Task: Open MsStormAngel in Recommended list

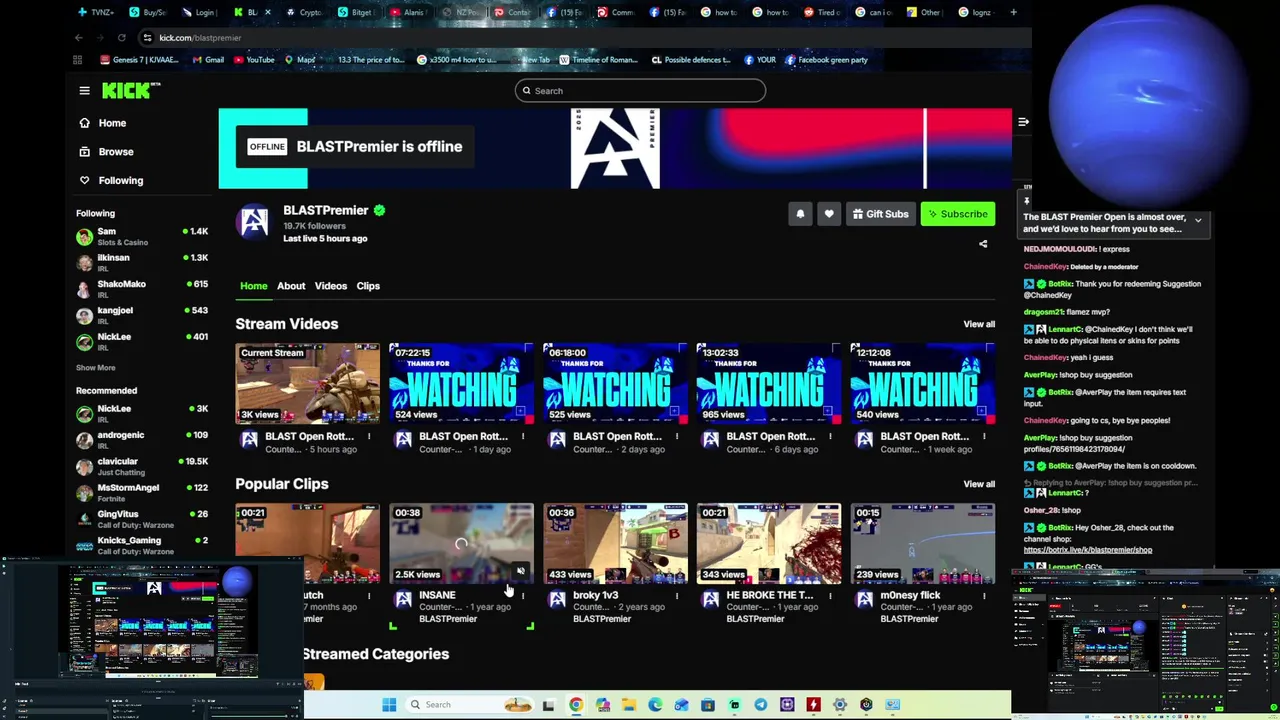Action: tap(142, 493)
